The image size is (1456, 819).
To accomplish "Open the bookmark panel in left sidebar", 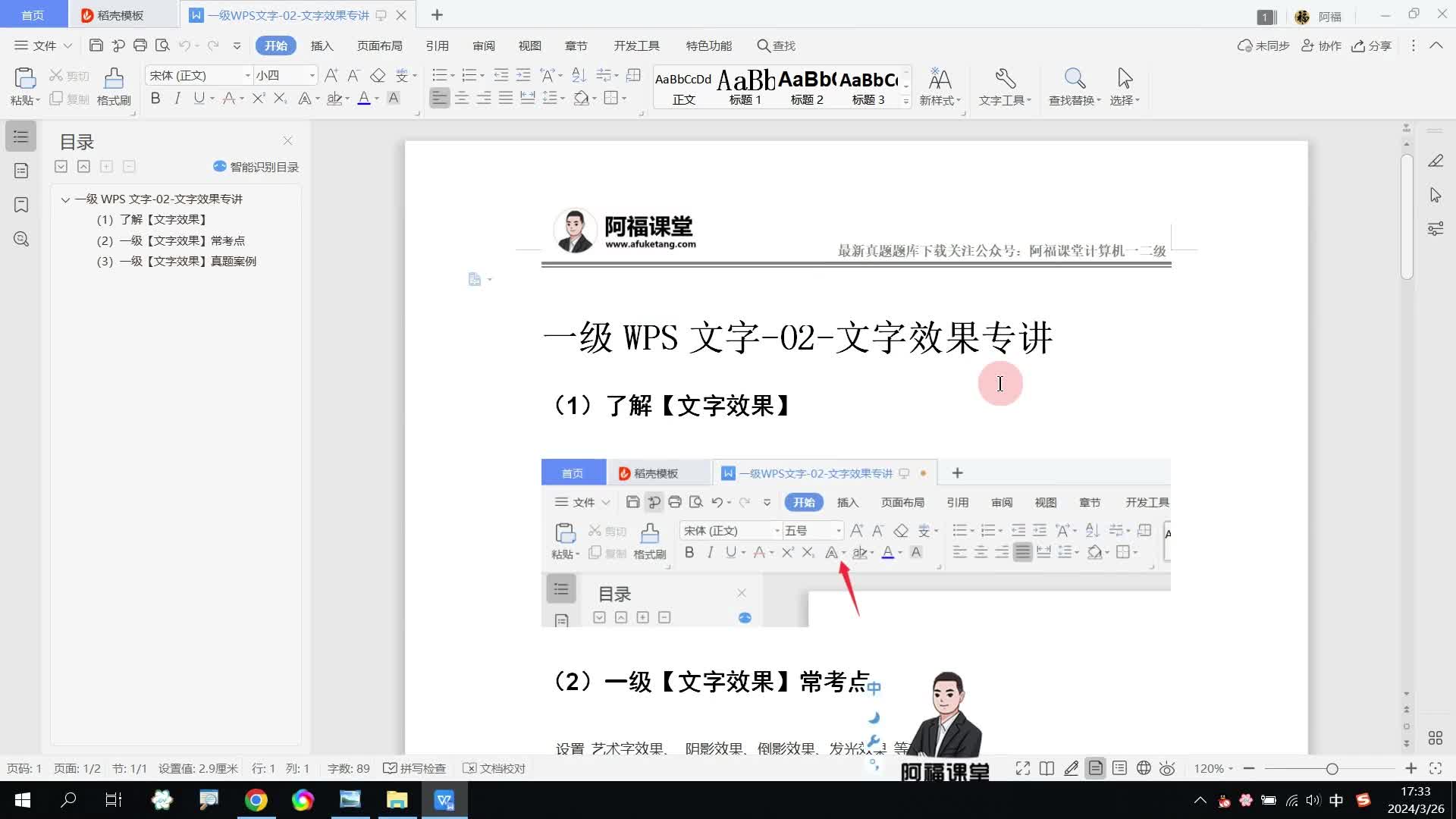I will click(21, 205).
